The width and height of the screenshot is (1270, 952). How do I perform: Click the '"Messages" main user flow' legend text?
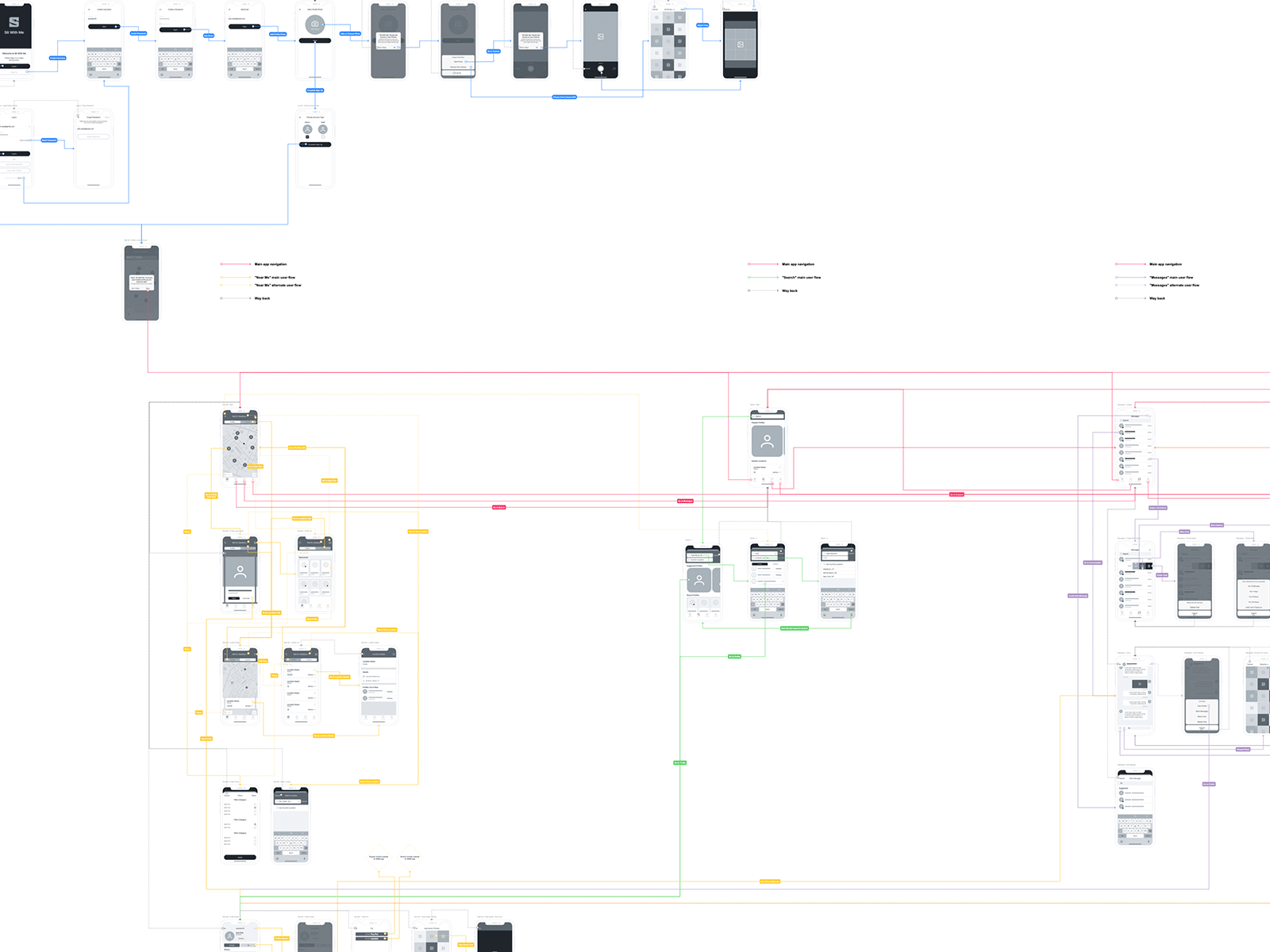(x=1172, y=278)
